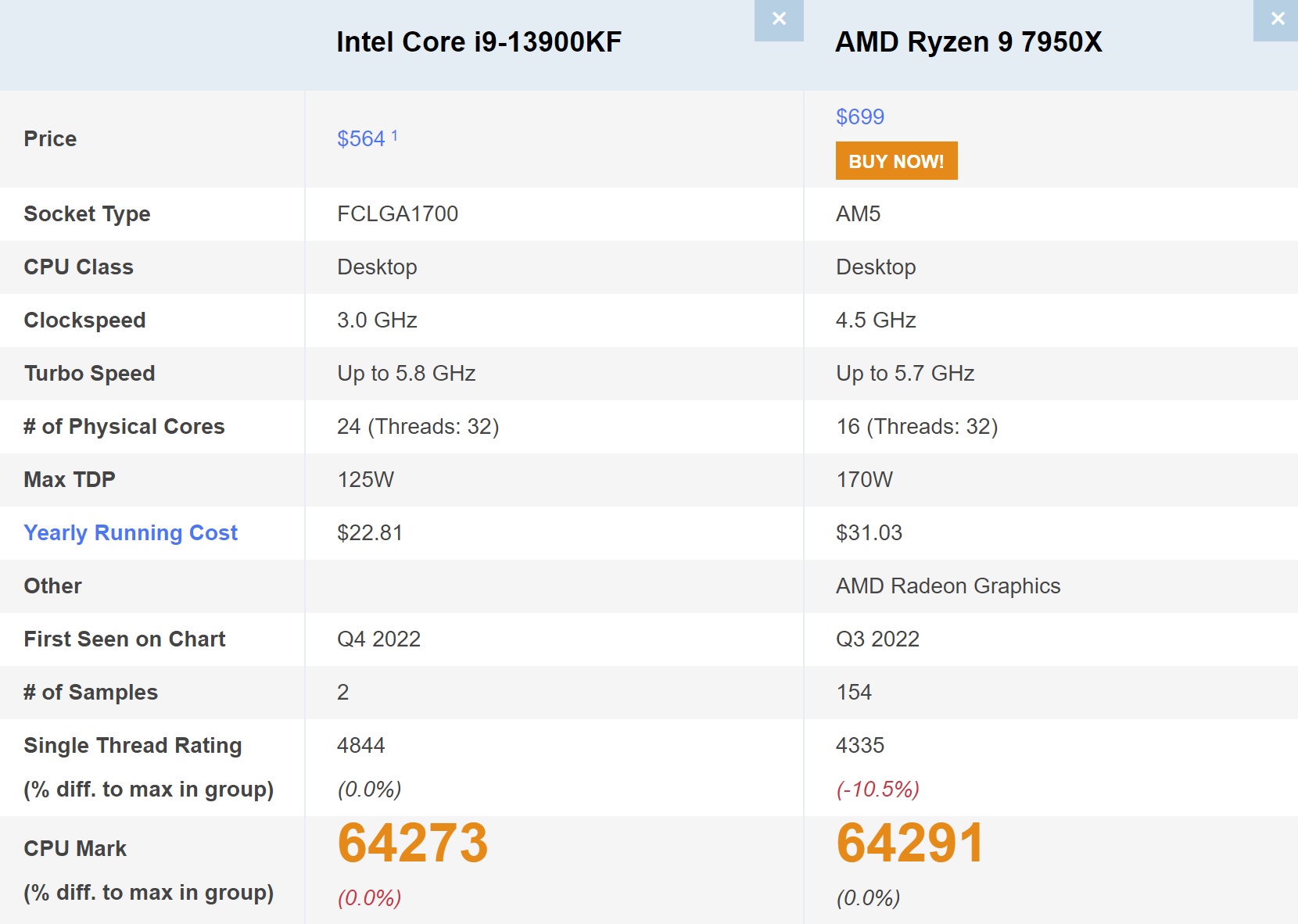Click the 16 (Threads: 32) cell
1298x924 pixels.
click(916, 427)
